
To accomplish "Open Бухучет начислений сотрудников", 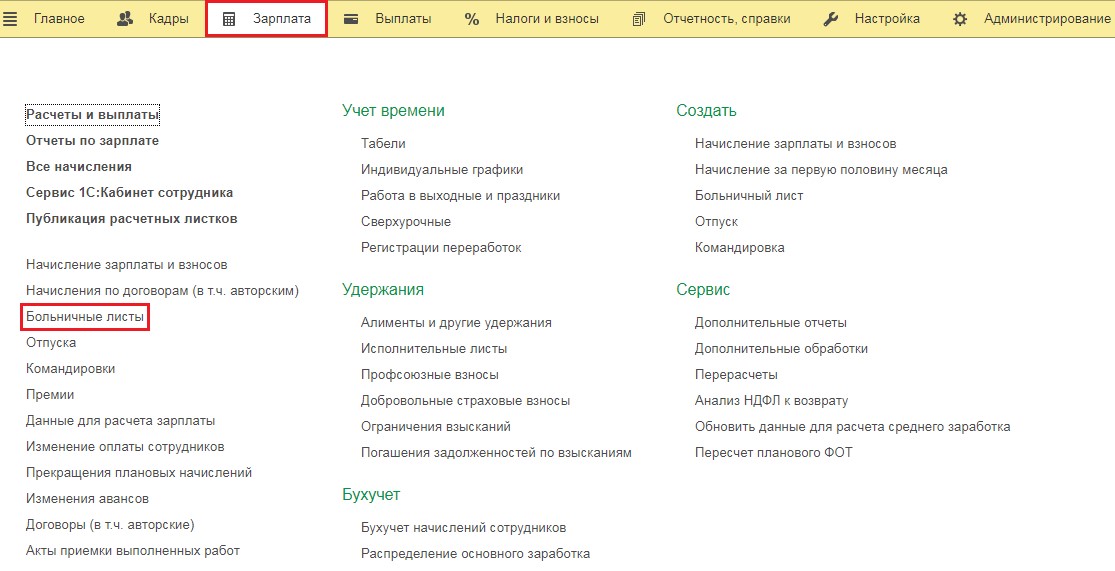I will coord(464,528).
